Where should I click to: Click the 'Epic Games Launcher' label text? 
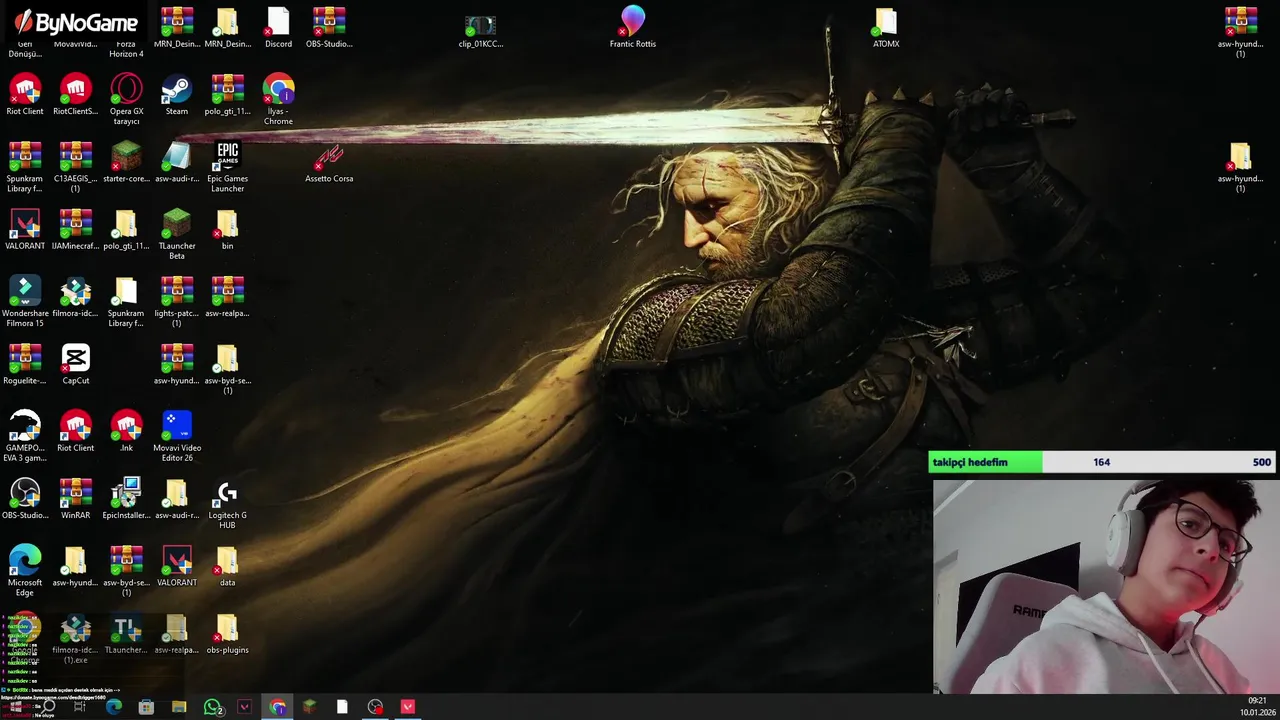[x=227, y=183]
